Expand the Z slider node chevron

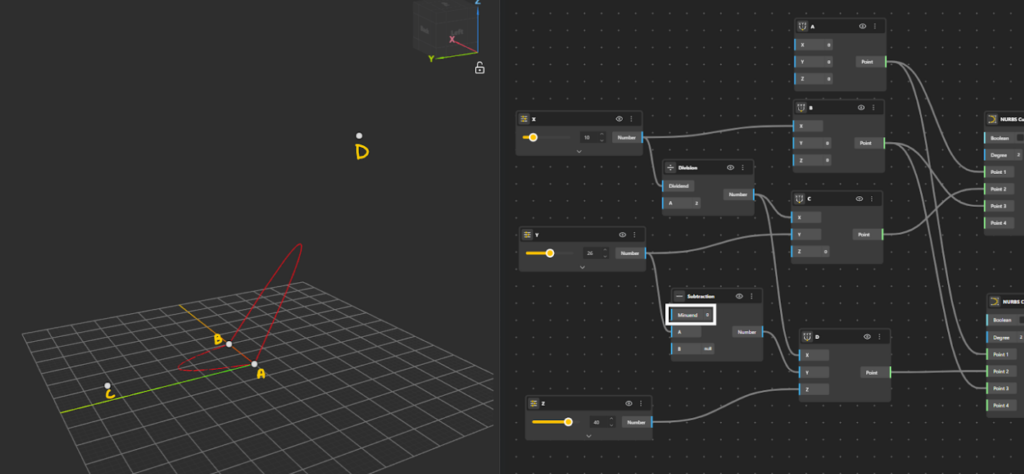coord(588,435)
